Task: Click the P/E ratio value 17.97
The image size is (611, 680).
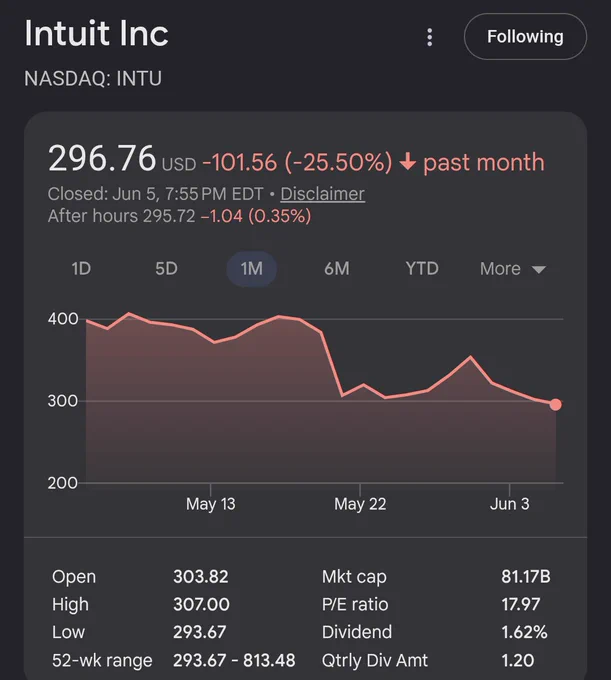Action: pyautogui.click(x=521, y=605)
